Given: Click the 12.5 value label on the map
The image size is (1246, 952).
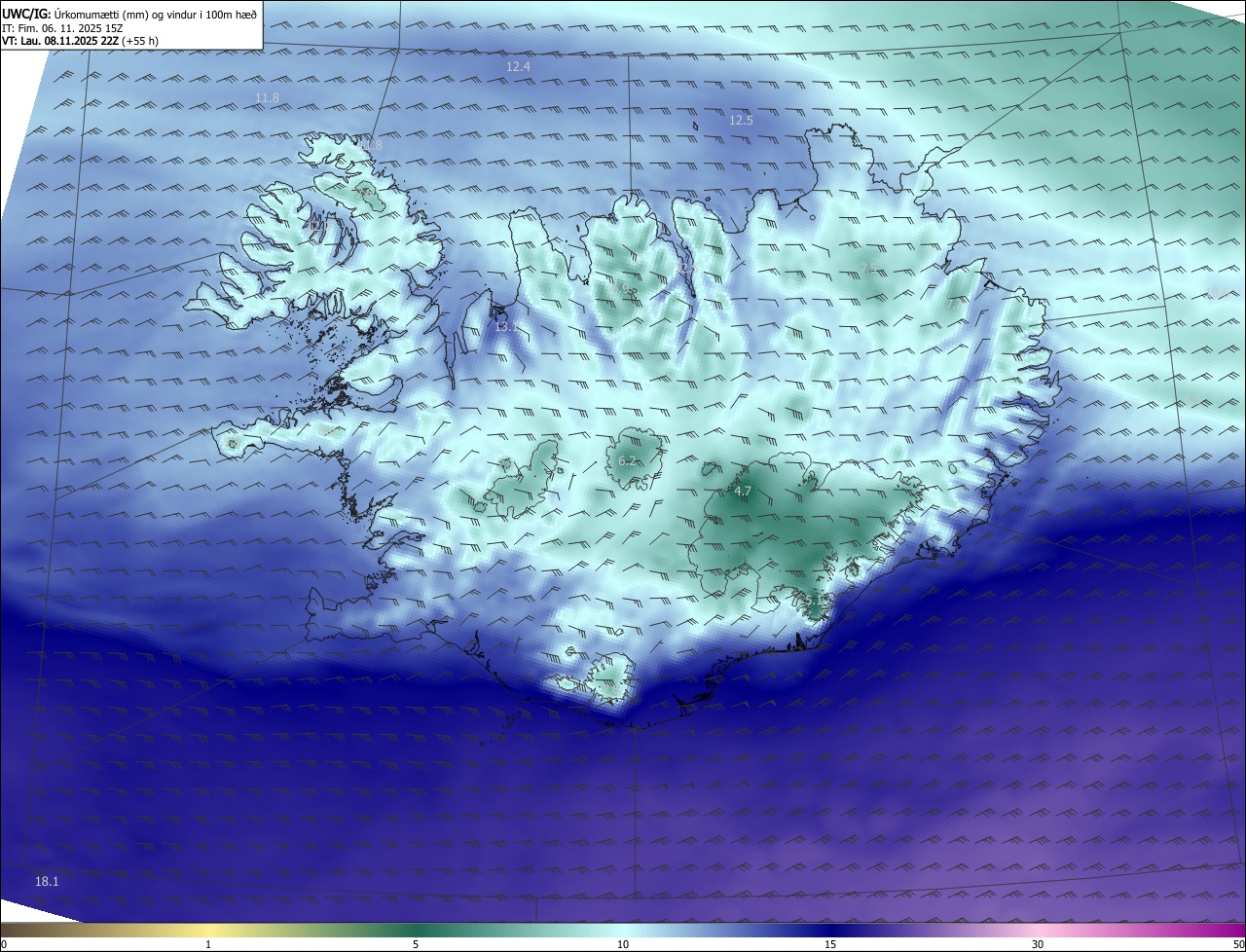Looking at the screenshot, I should coord(741,120).
